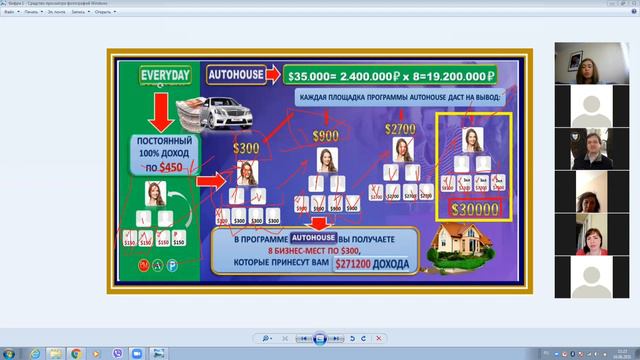This screenshot has height=360, width=640.
Task: Open the help icon in the toolbar
Action: click(x=634, y=12)
